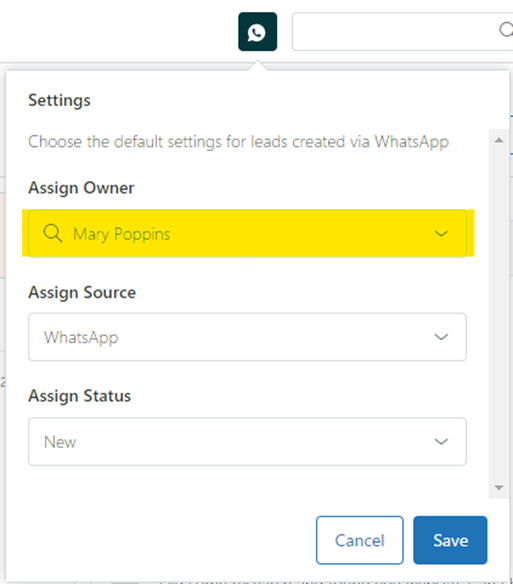This screenshot has width=513, height=584.
Task: Click the search icon inside Assign Owner field
Action: (x=53, y=234)
